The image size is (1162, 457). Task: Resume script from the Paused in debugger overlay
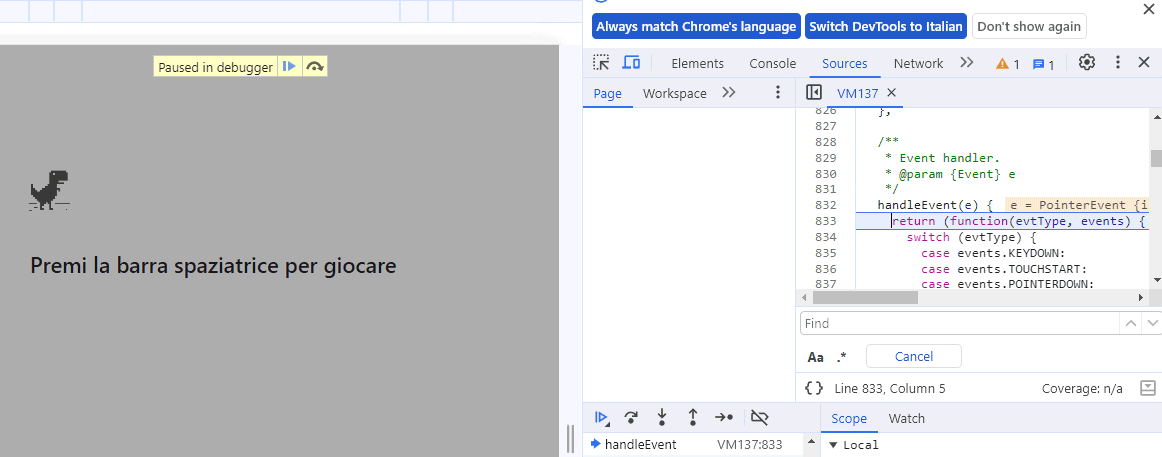click(290, 67)
